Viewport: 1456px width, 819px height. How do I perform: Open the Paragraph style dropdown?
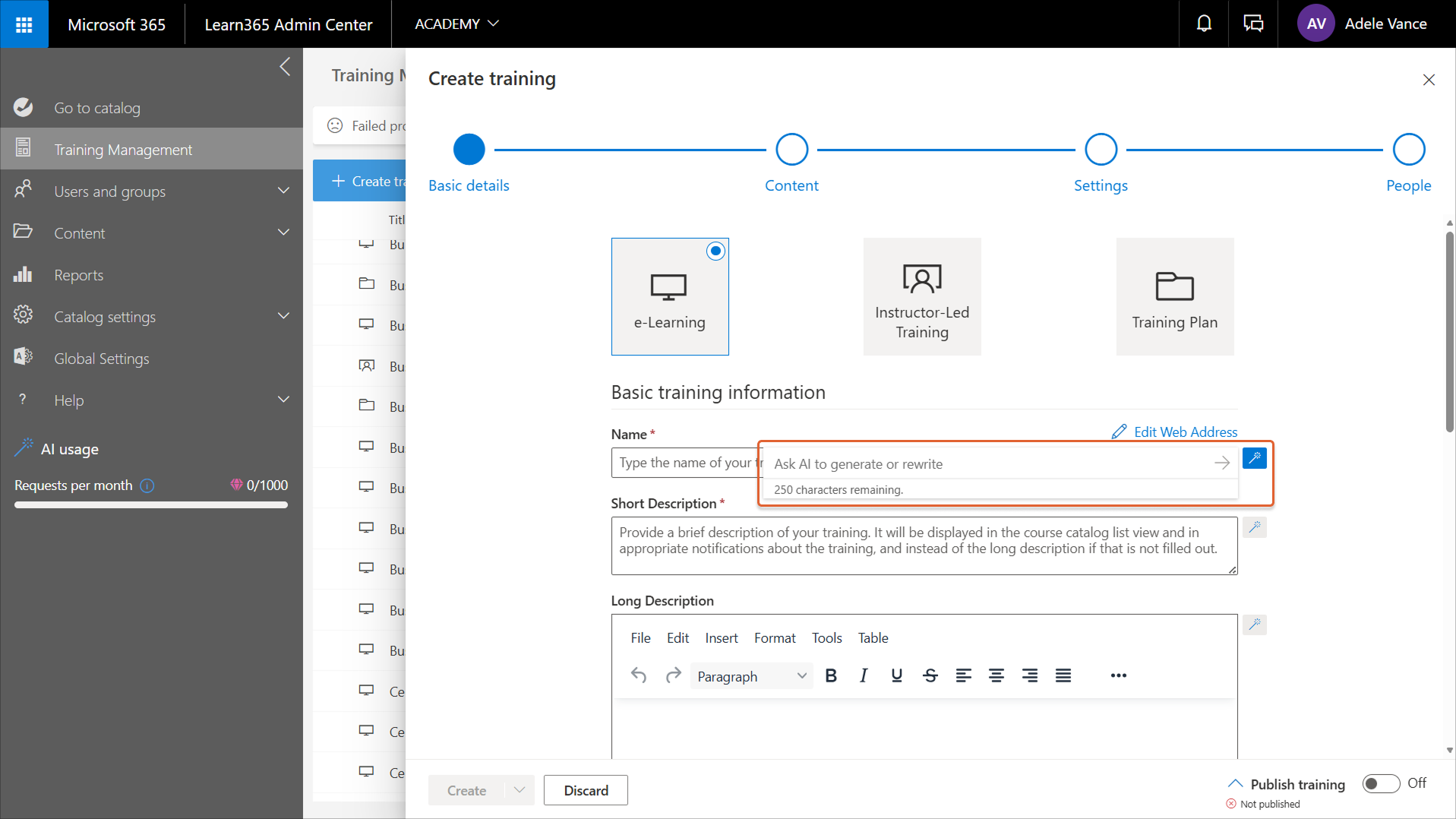[x=750, y=676]
